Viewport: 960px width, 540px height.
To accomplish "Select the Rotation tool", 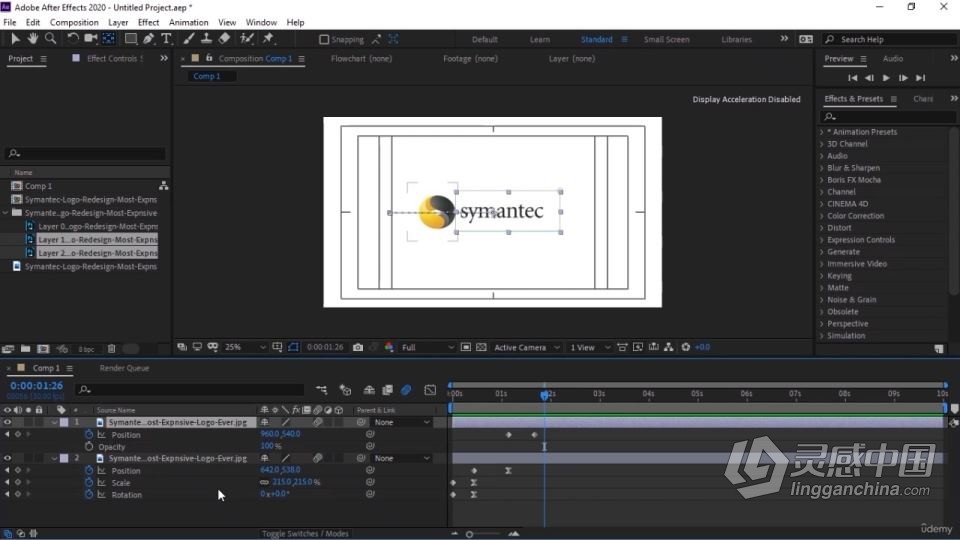I will pos(72,39).
